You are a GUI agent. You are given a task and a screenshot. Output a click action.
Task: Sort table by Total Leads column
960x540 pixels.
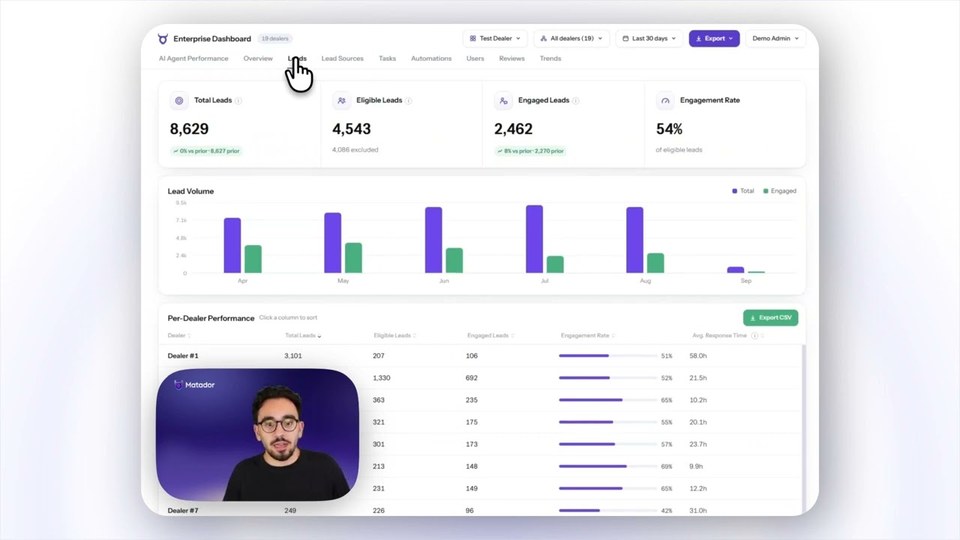click(x=303, y=336)
